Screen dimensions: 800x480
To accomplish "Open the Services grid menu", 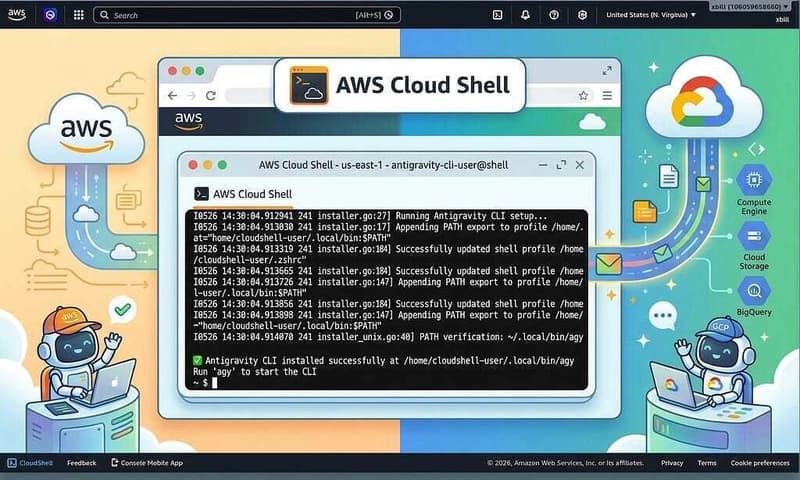I will tap(79, 15).
